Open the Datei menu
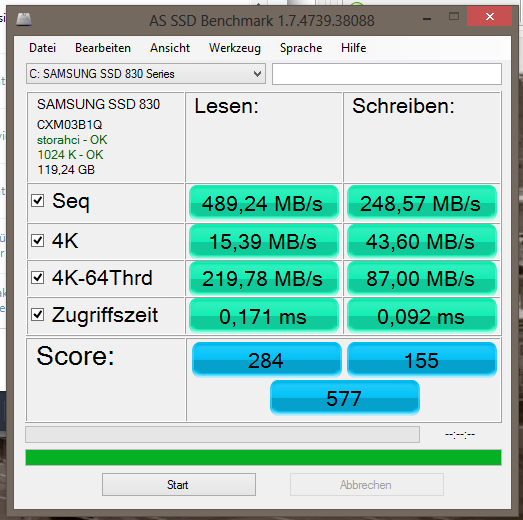The width and height of the screenshot is (523, 520). (x=42, y=48)
